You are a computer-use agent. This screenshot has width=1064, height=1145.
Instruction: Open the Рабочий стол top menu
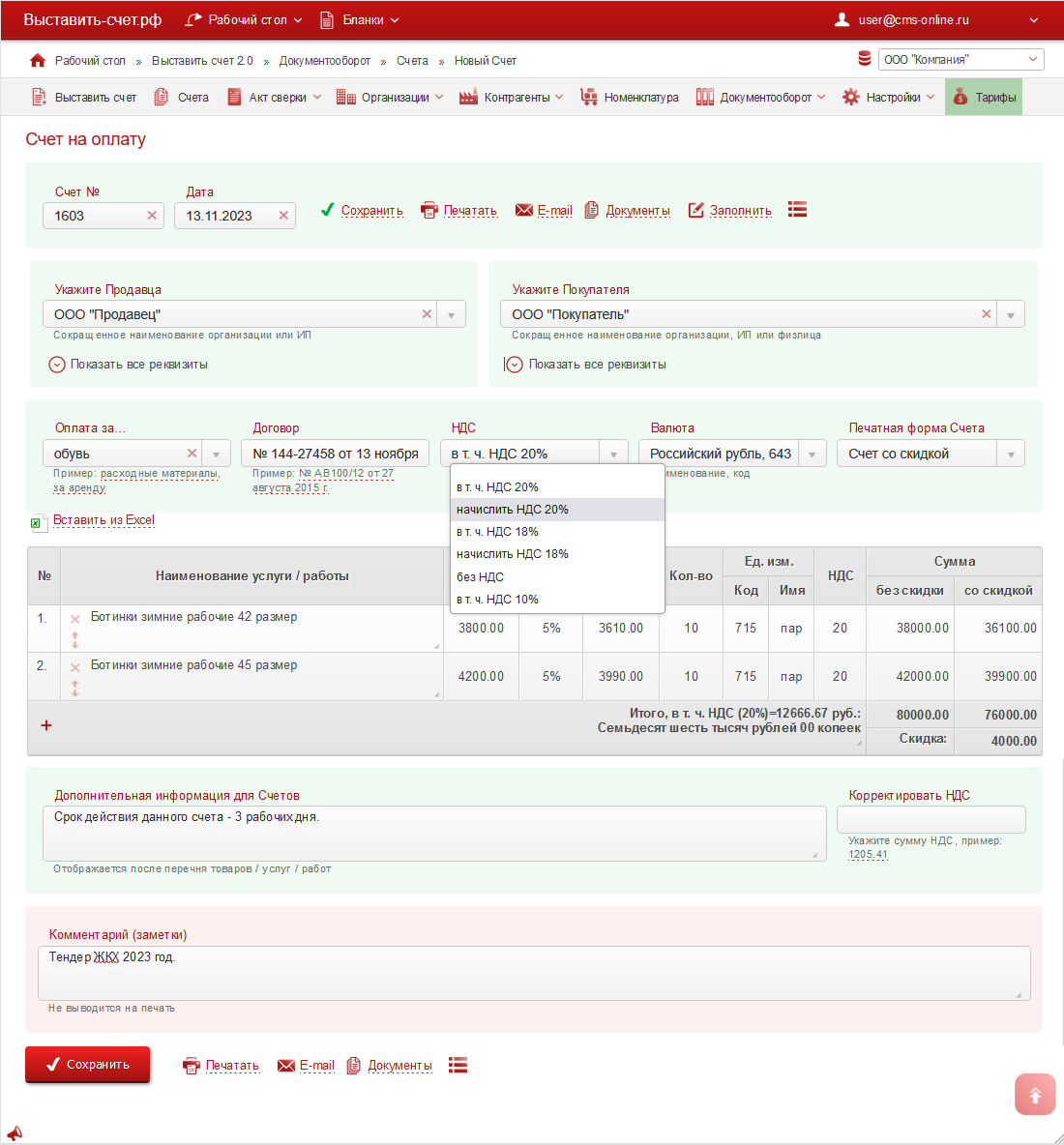pos(243,19)
